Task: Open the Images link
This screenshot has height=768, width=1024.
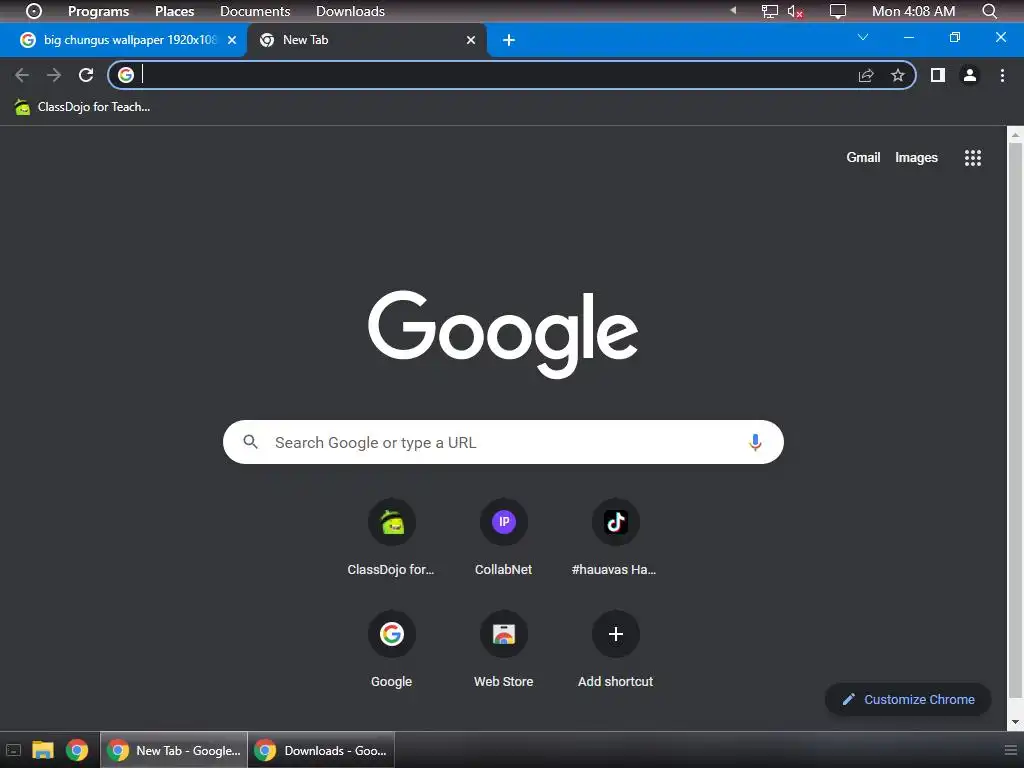Action: pyautogui.click(x=916, y=157)
